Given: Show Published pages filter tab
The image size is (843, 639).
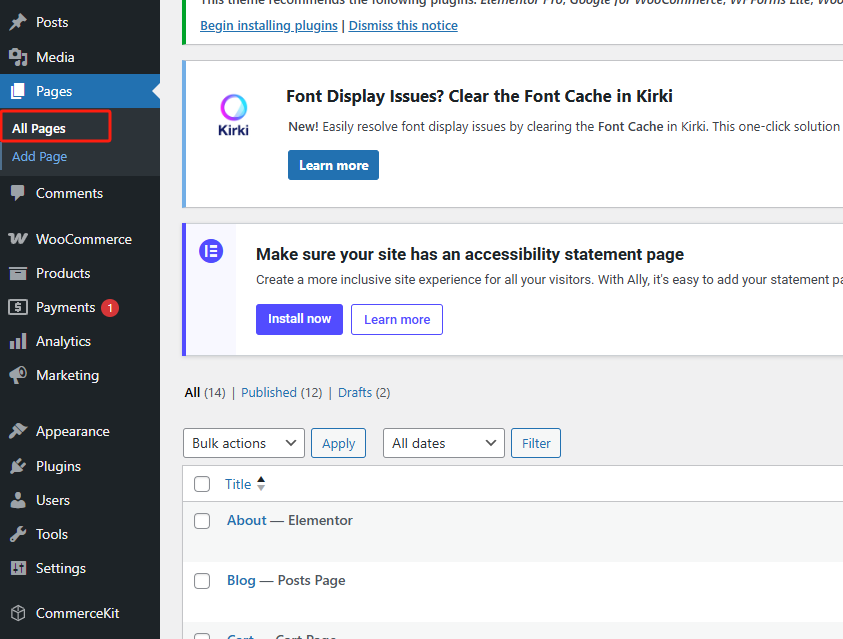Looking at the screenshot, I should click(269, 393).
